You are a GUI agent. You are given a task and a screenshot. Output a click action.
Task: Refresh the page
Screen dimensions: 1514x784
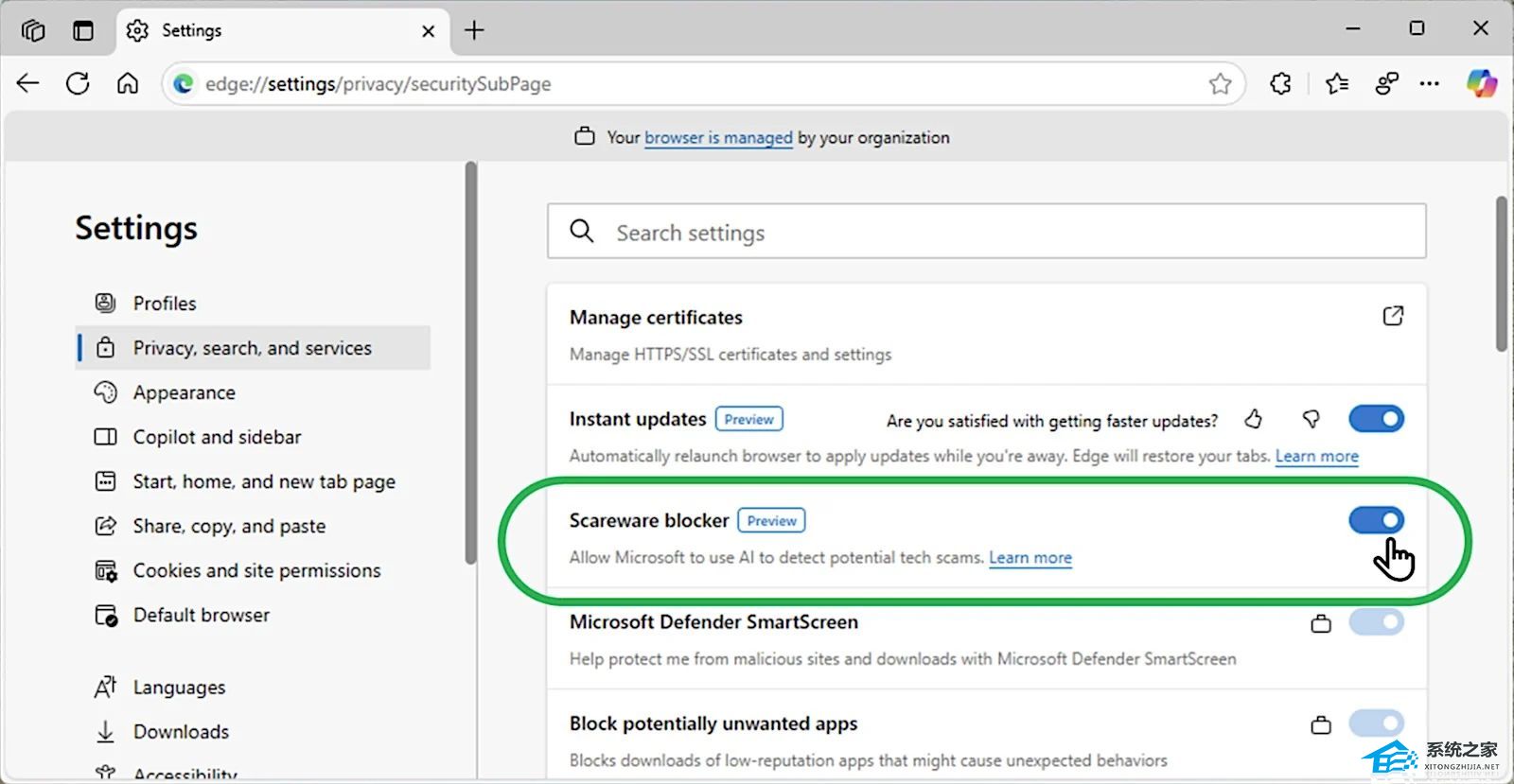point(78,83)
